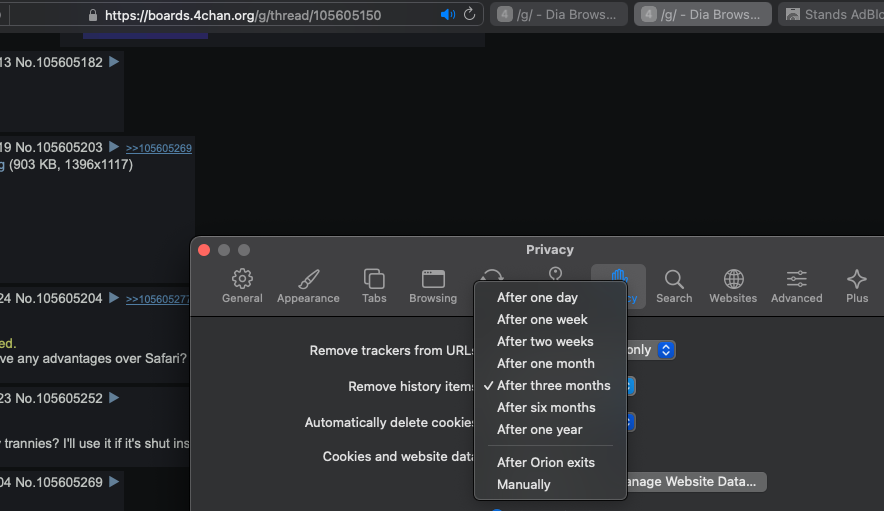
Task: Click the URL address field
Action: (x=242, y=15)
